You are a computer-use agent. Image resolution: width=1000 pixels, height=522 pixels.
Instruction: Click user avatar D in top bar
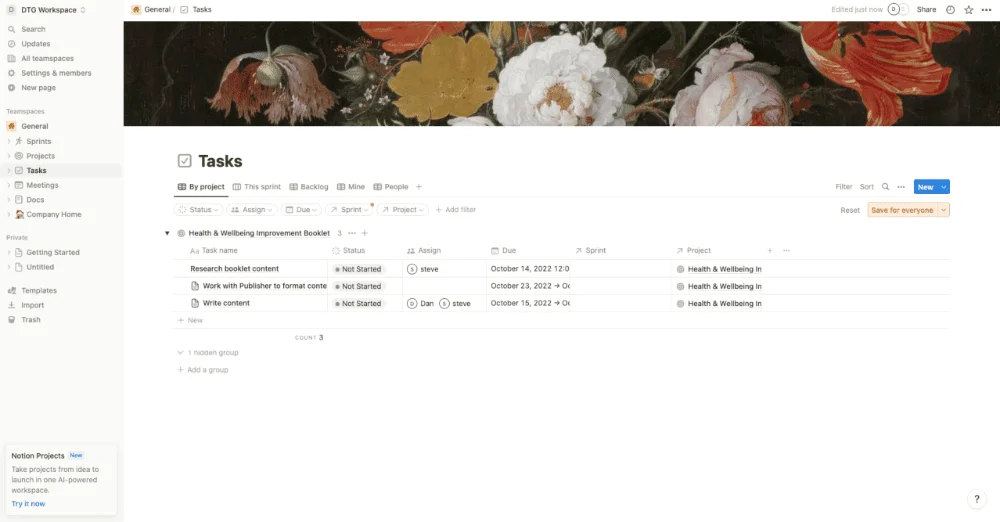point(893,10)
